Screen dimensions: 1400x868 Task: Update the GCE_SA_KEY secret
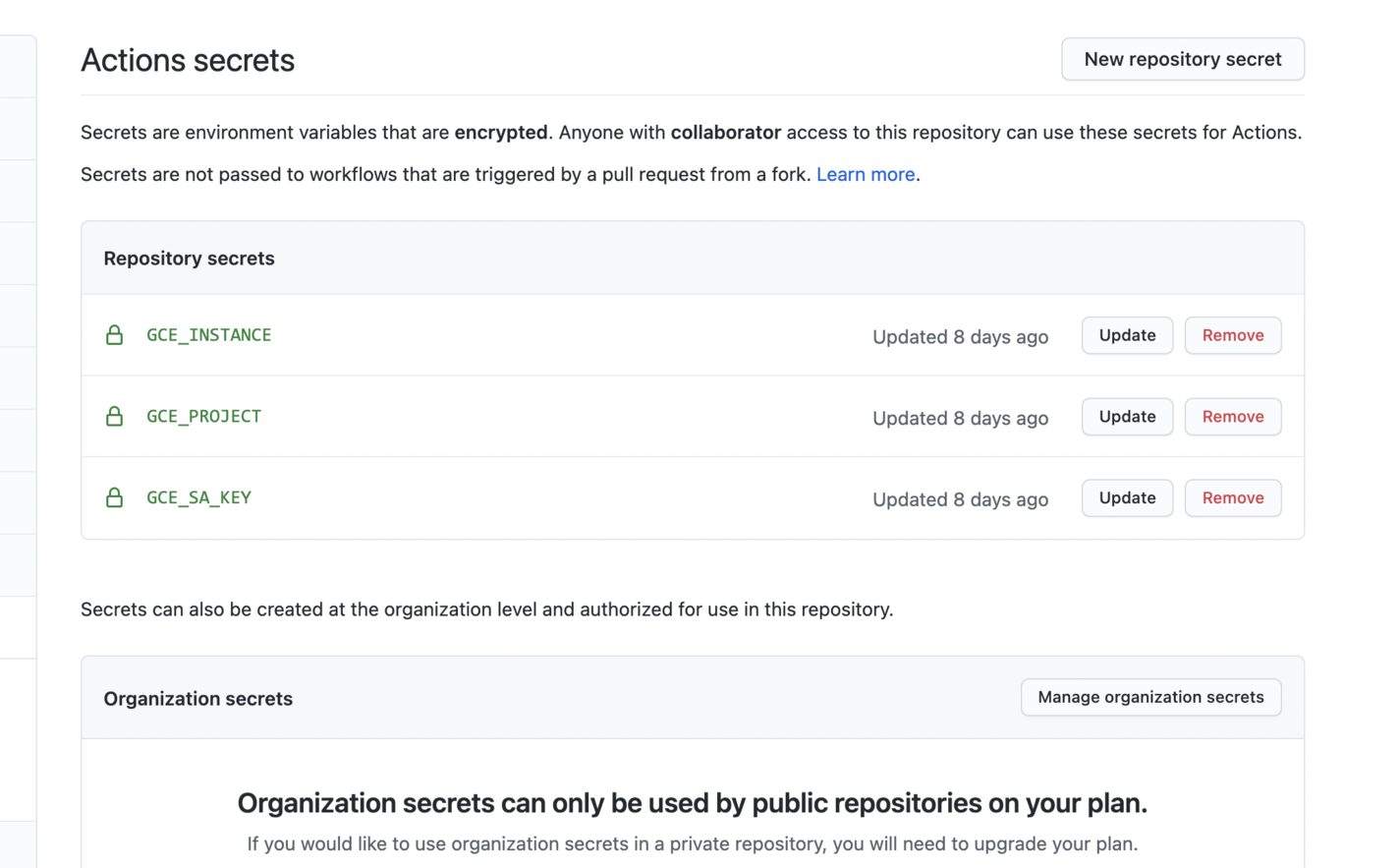click(x=1127, y=497)
